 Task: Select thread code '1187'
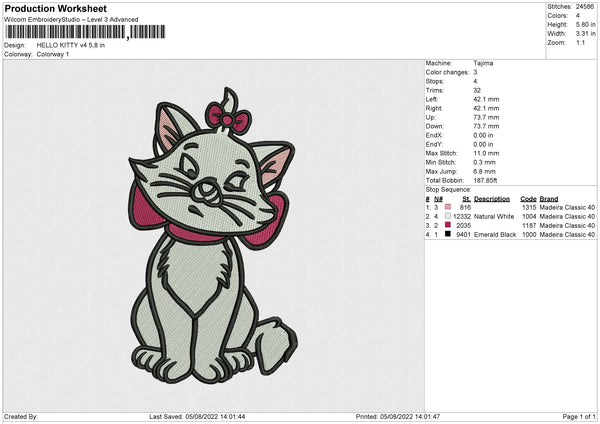click(x=529, y=225)
